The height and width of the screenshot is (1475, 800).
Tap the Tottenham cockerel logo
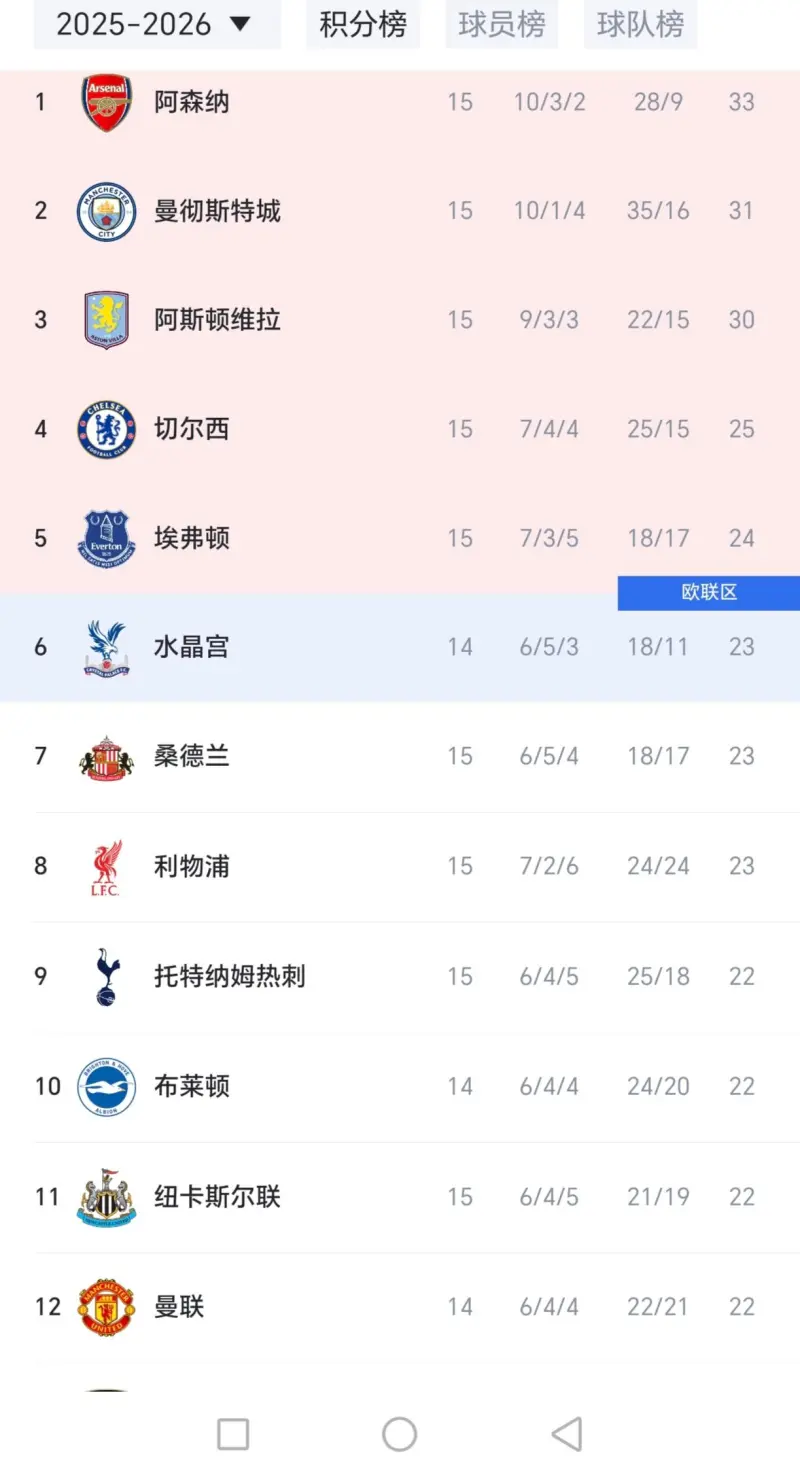107,976
